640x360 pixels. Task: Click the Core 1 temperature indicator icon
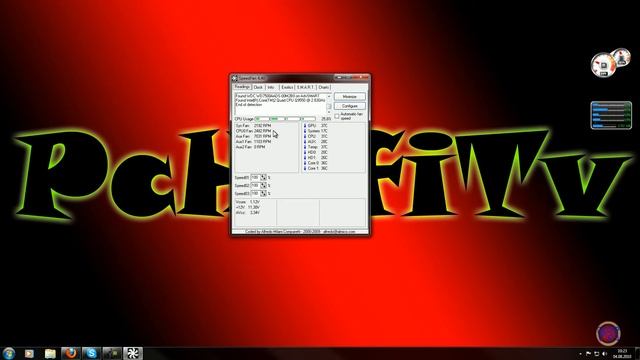click(x=305, y=168)
